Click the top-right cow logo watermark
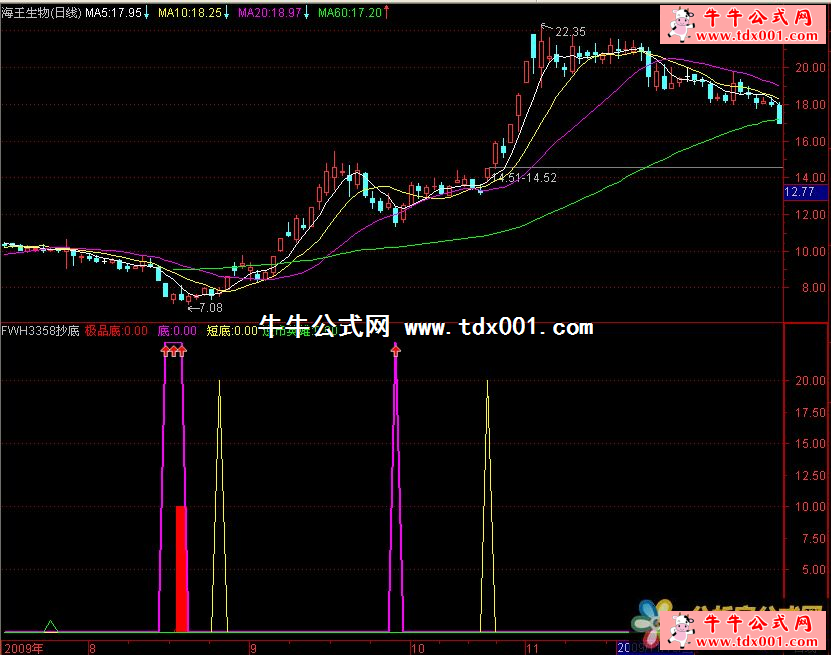Image resolution: width=831 pixels, height=655 pixels. 681,24
